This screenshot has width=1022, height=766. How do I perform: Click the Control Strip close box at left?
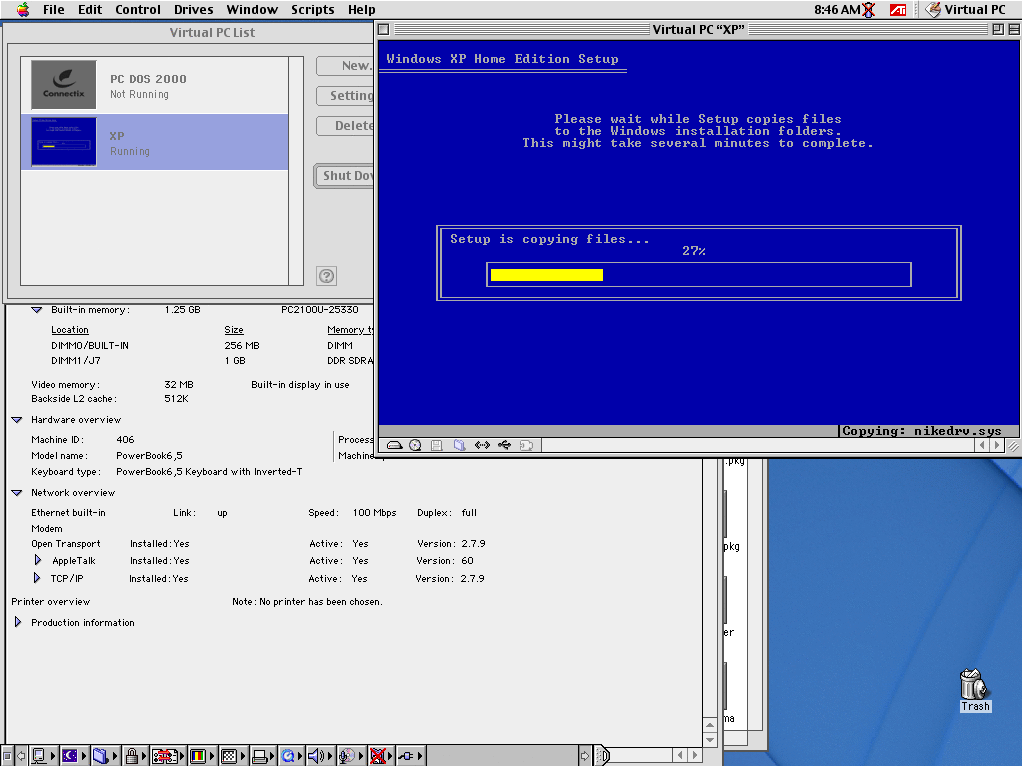[x=7, y=756]
